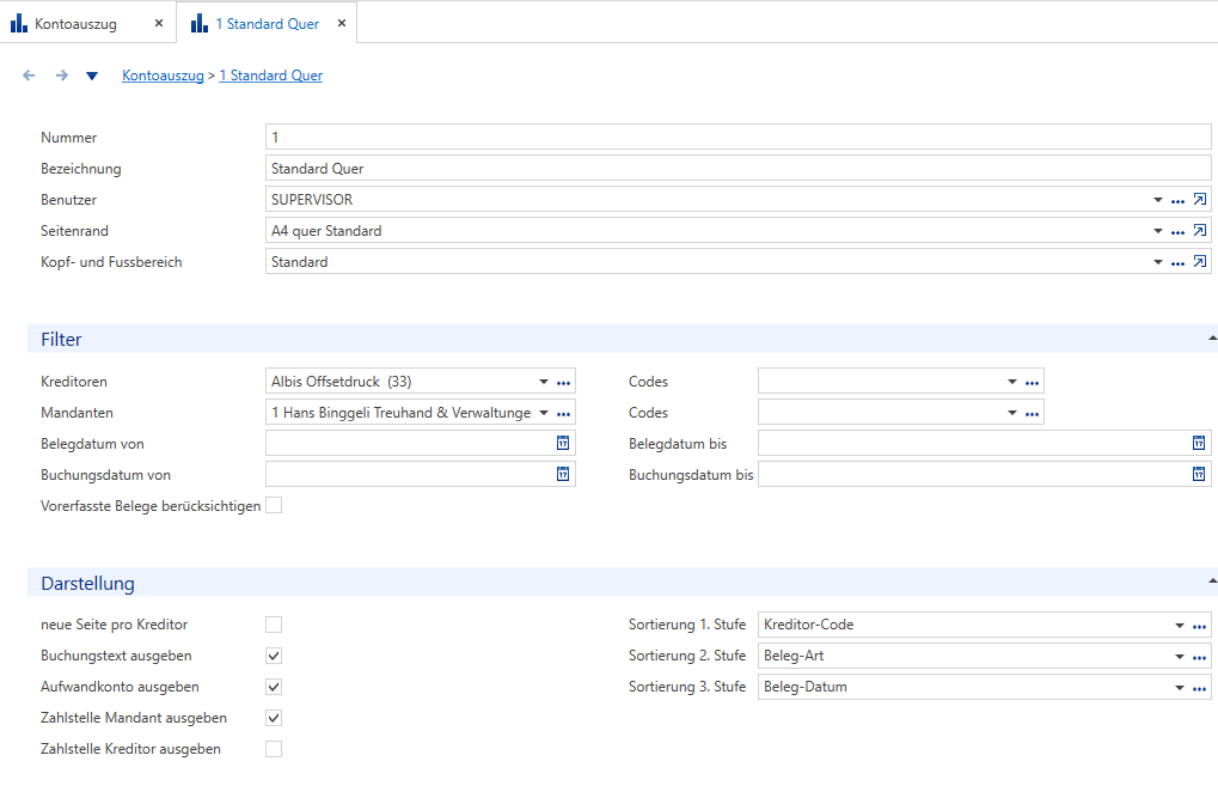Click the Benutzer ellipsis lookup icon
This screenshot has width=1218, height=786.
click(1178, 201)
